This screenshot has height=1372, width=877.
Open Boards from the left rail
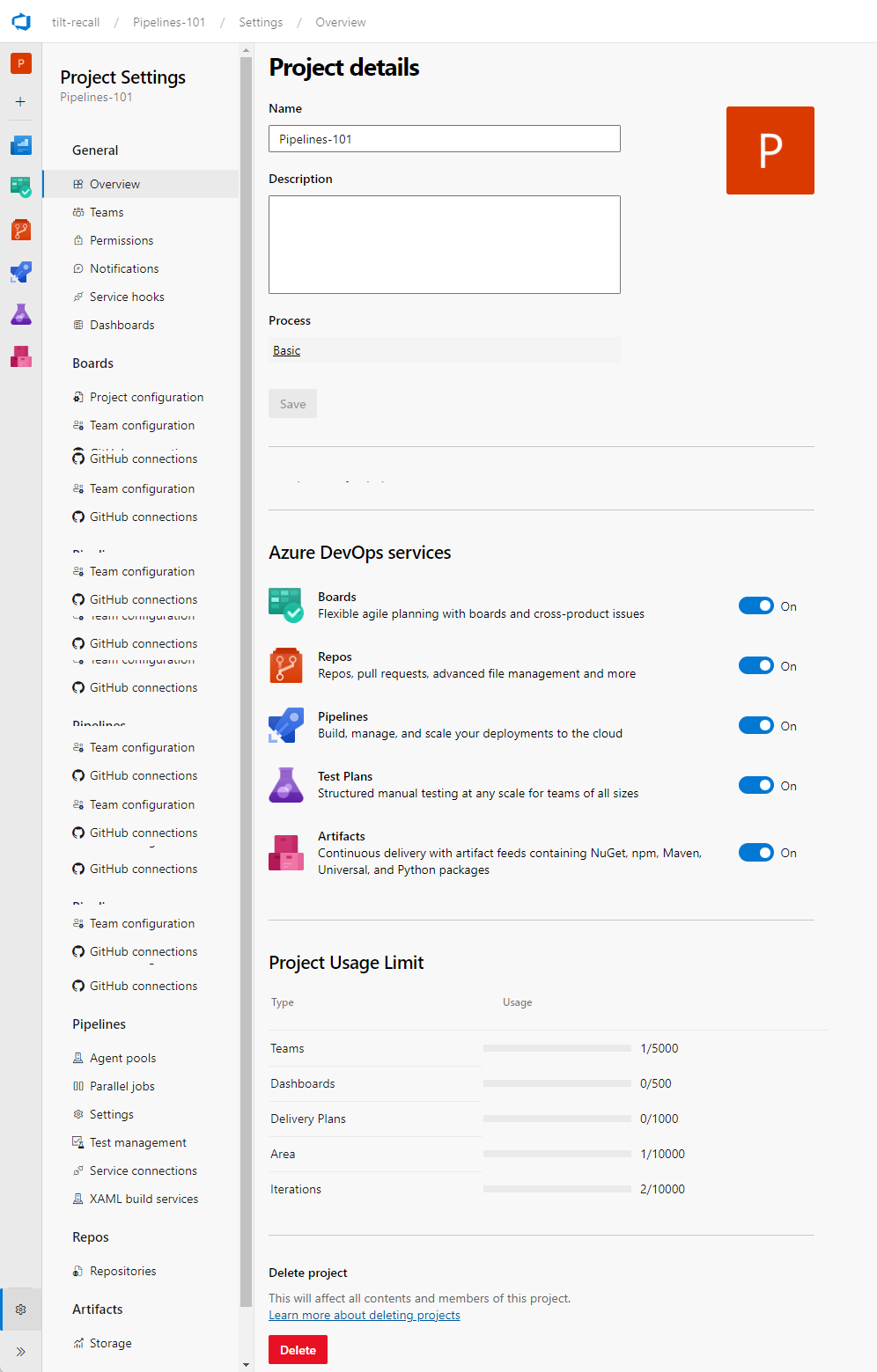[20, 187]
